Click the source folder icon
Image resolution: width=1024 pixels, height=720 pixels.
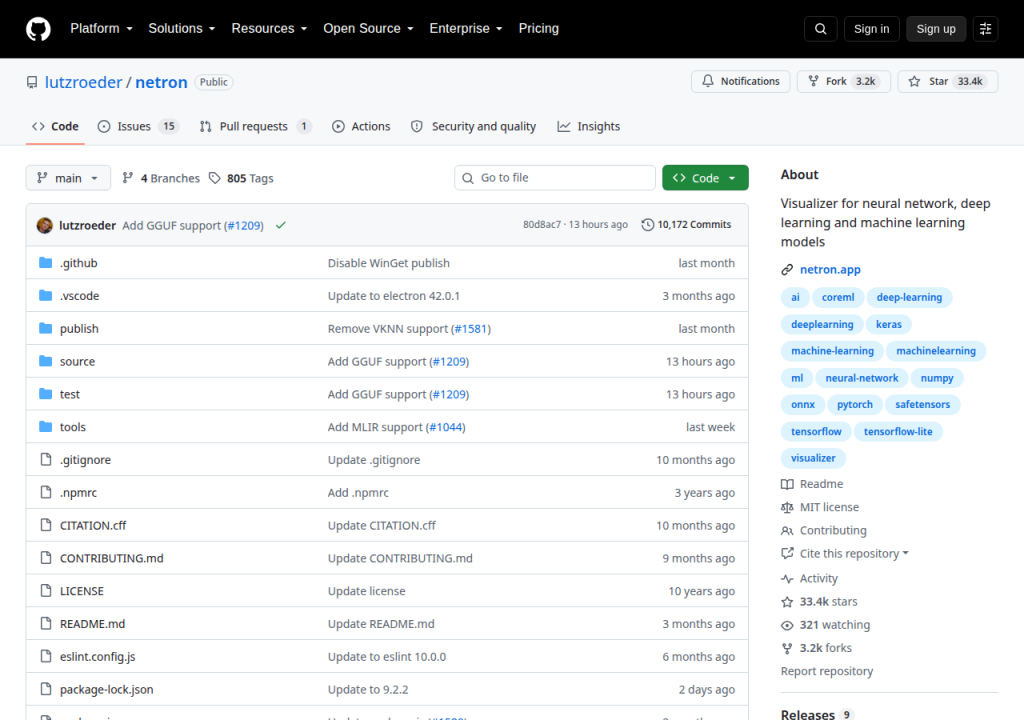pyautogui.click(x=45, y=361)
